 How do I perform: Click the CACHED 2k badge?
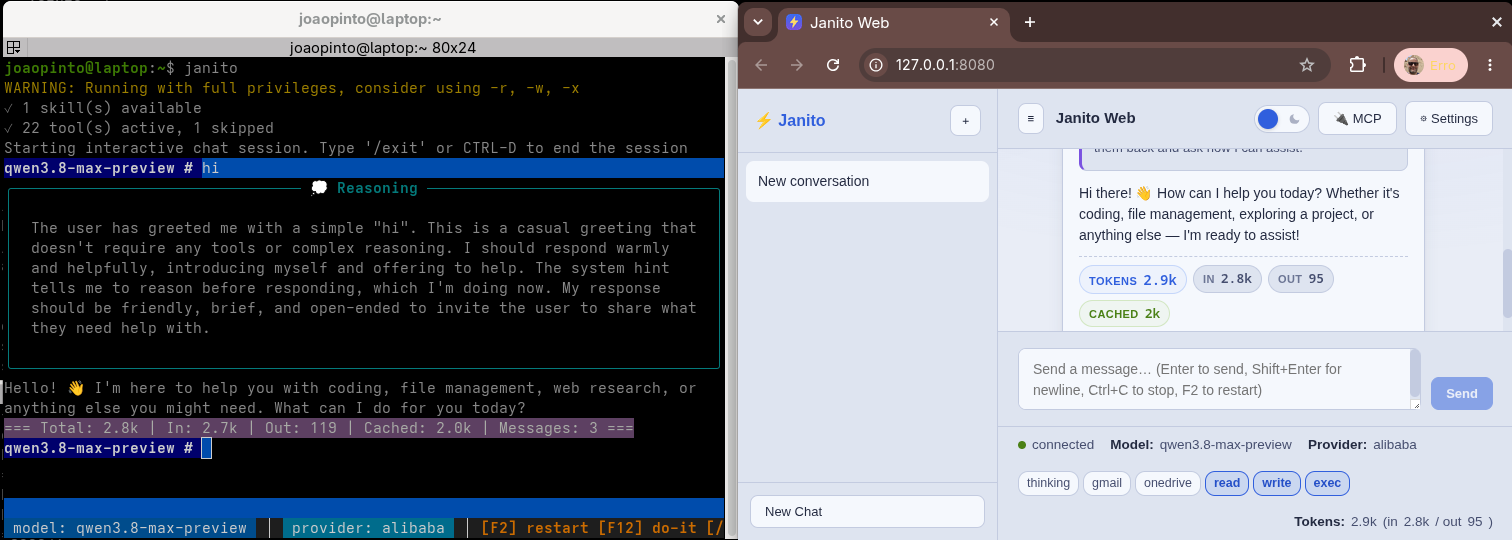1124,313
